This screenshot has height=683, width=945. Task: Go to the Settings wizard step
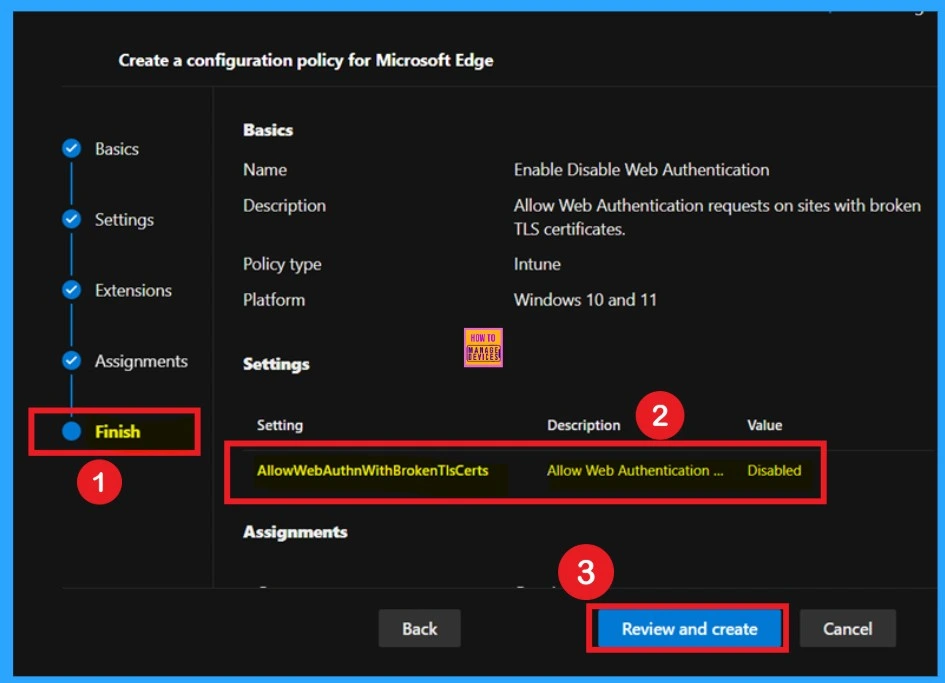point(124,219)
